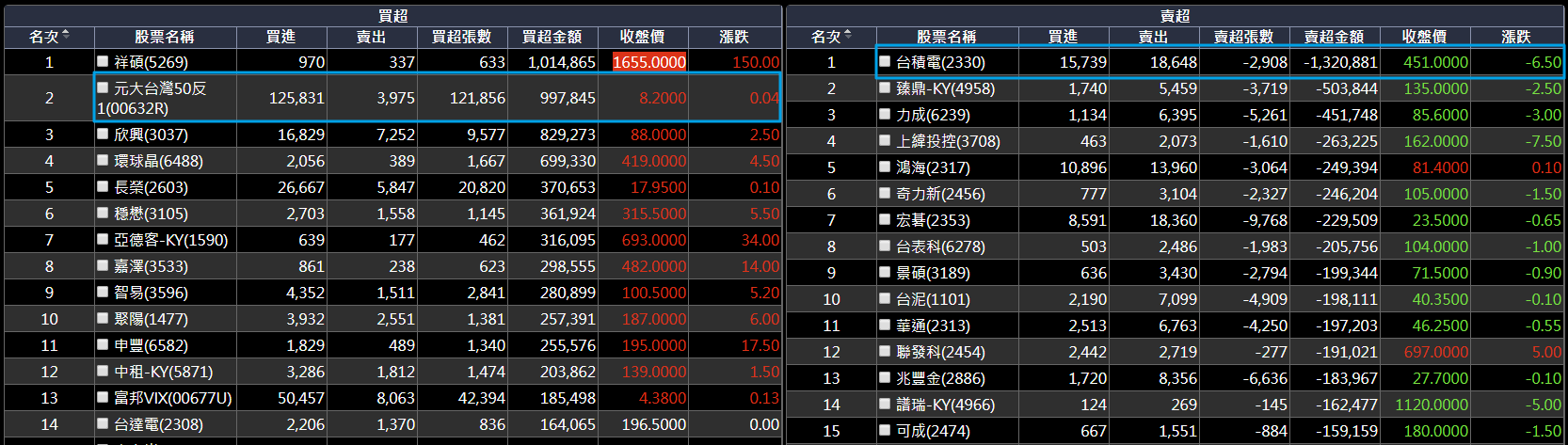The width and height of the screenshot is (1568, 445).
Task: Tick checkbox for 台達電(2308)
Action: click(103, 423)
